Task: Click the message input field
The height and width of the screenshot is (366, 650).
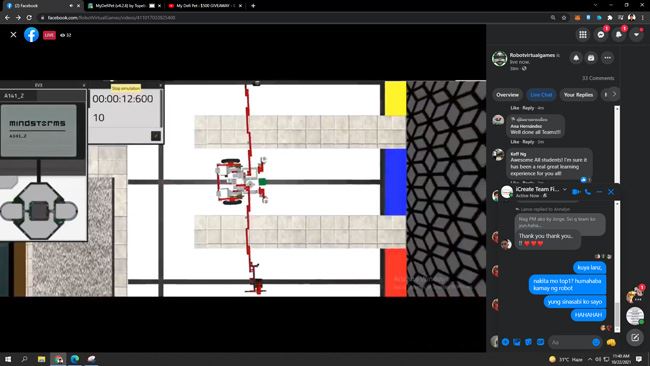Action: pyautogui.click(x=570, y=342)
